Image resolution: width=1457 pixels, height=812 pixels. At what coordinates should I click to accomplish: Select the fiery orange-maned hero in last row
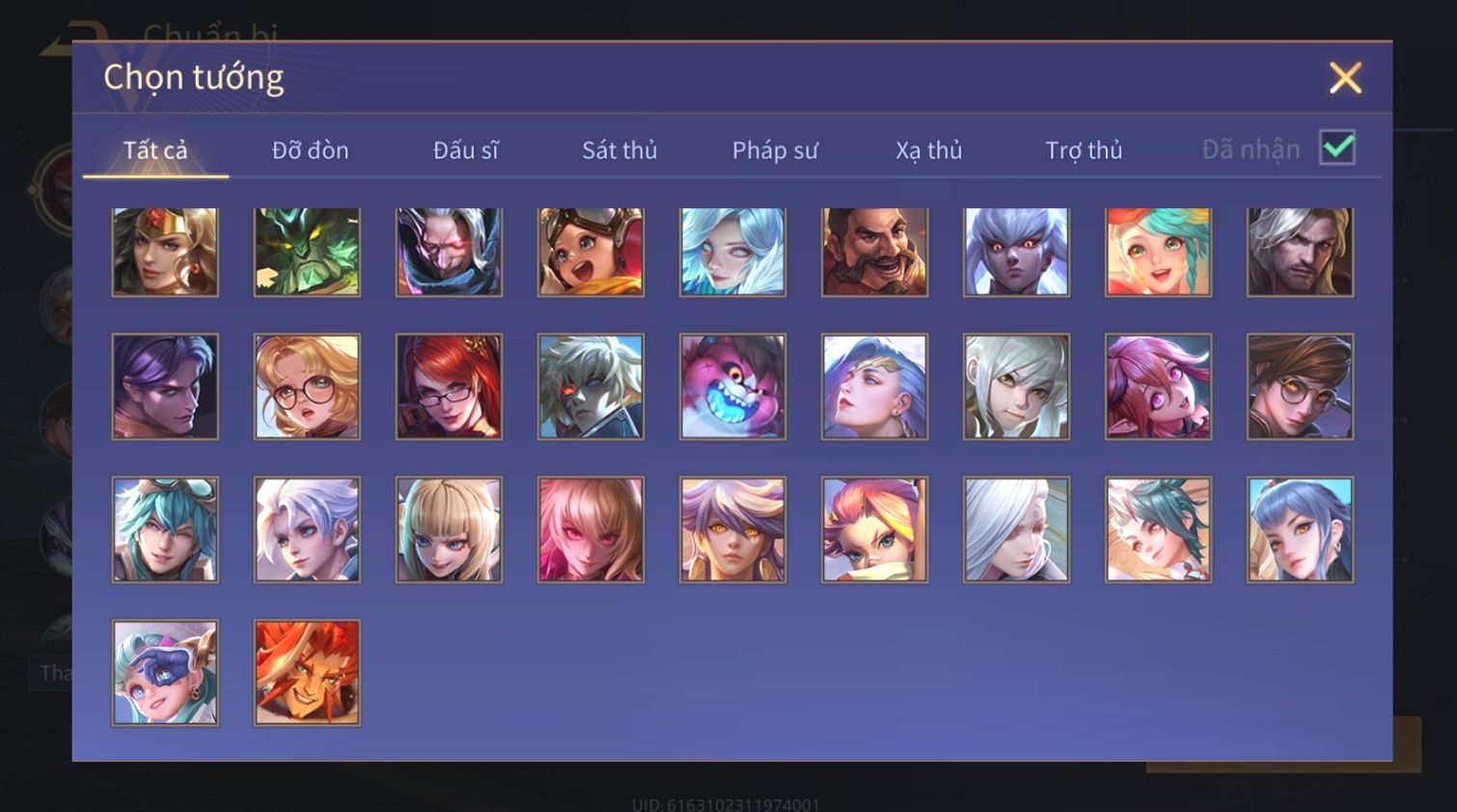click(x=307, y=672)
